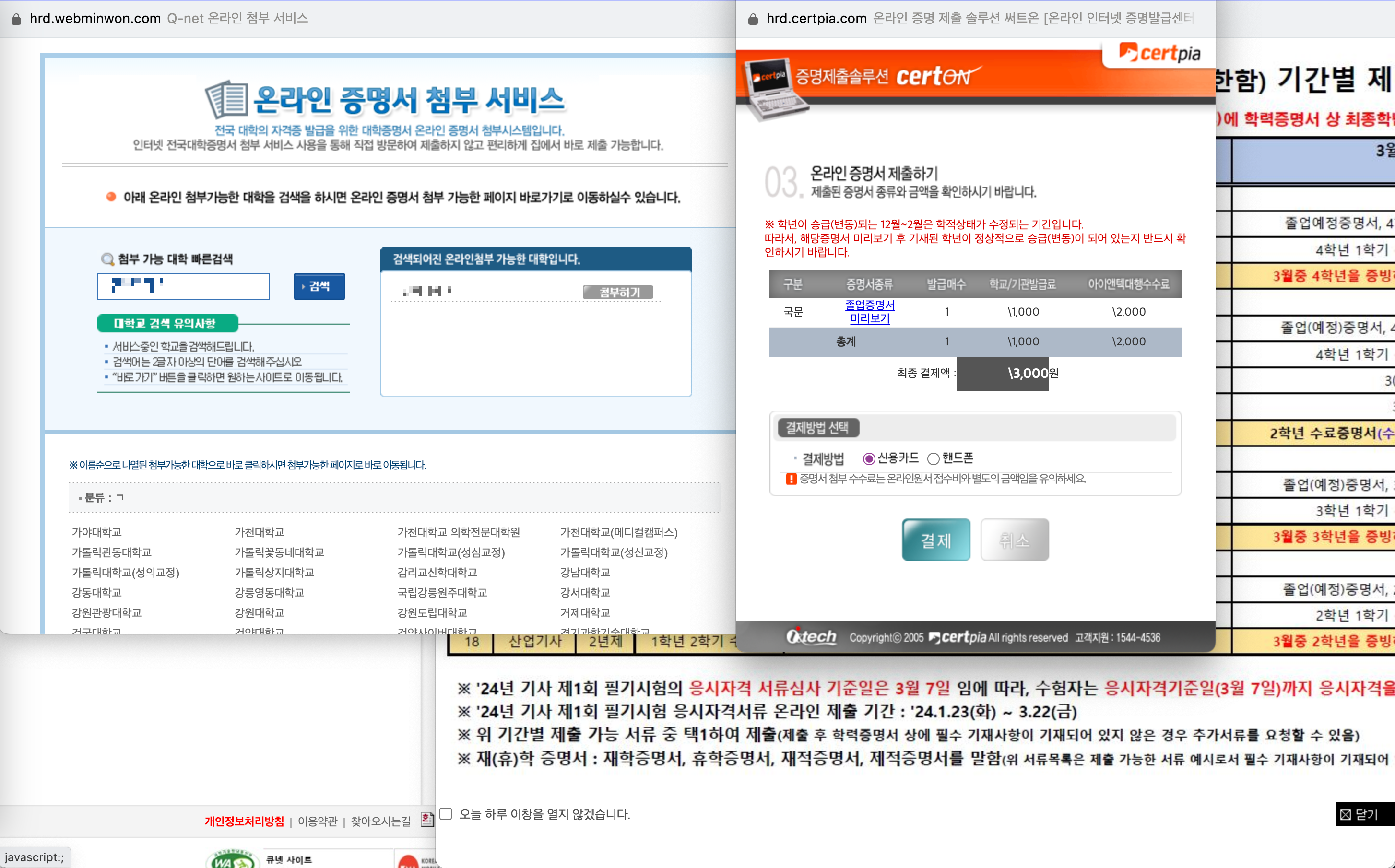Select 핸드폰 payment method
1395x868 pixels.
(x=934, y=458)
